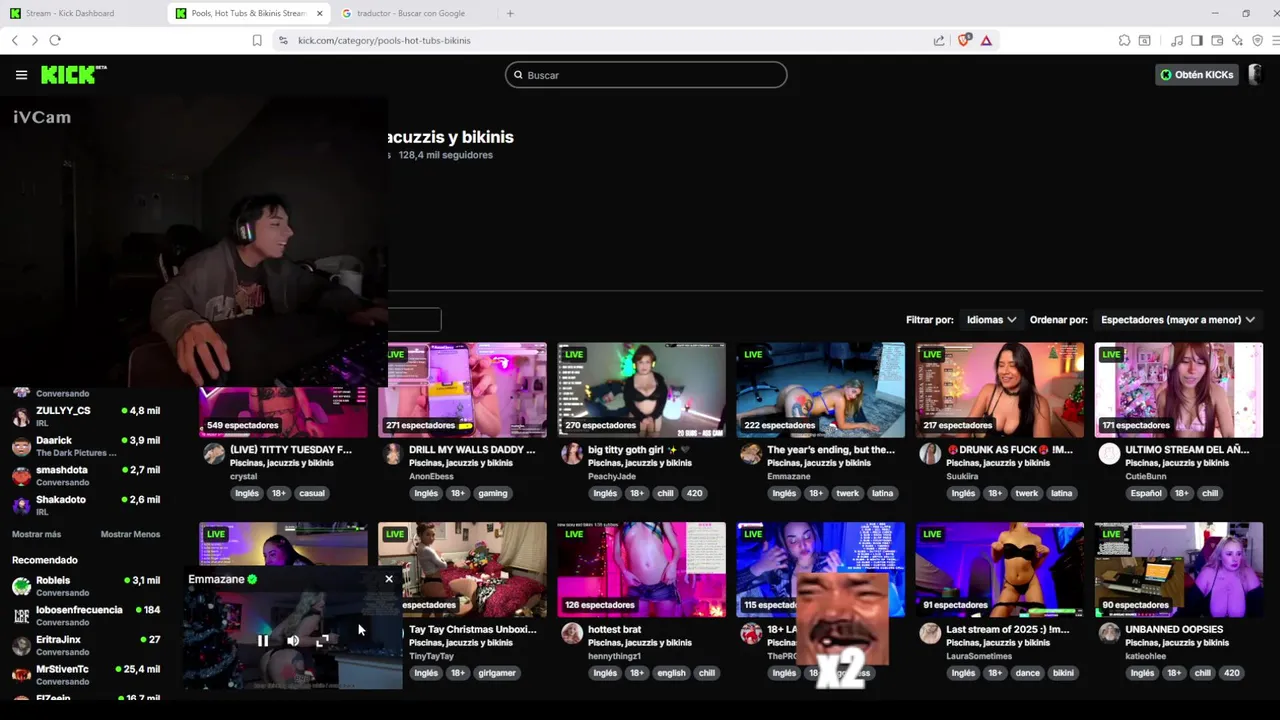Click the katieohlee channel avatar
Viewport: 1280px width, 720px height.
(x=1109, y=633)
